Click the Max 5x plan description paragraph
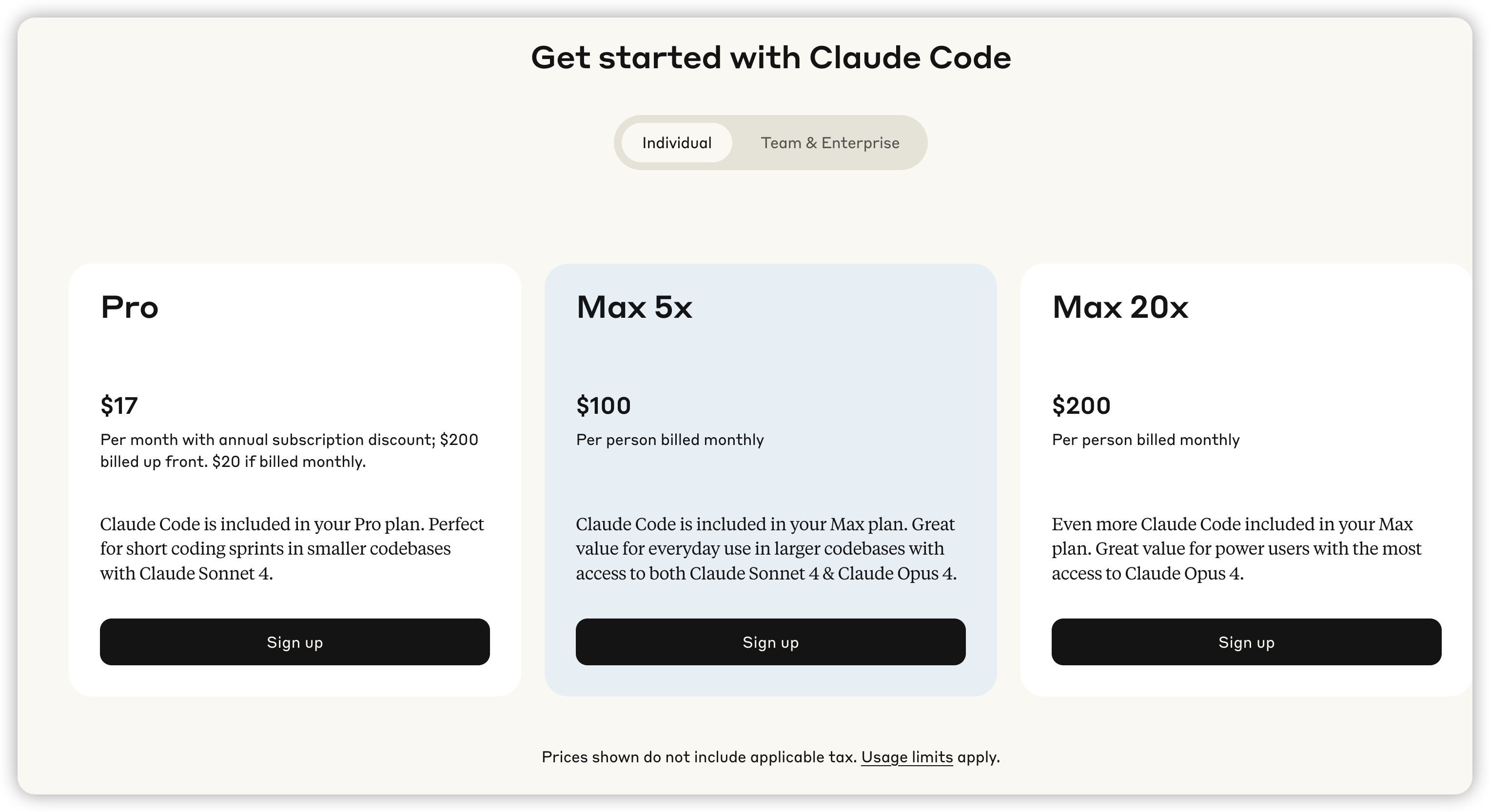 click(x=766, y=548)
